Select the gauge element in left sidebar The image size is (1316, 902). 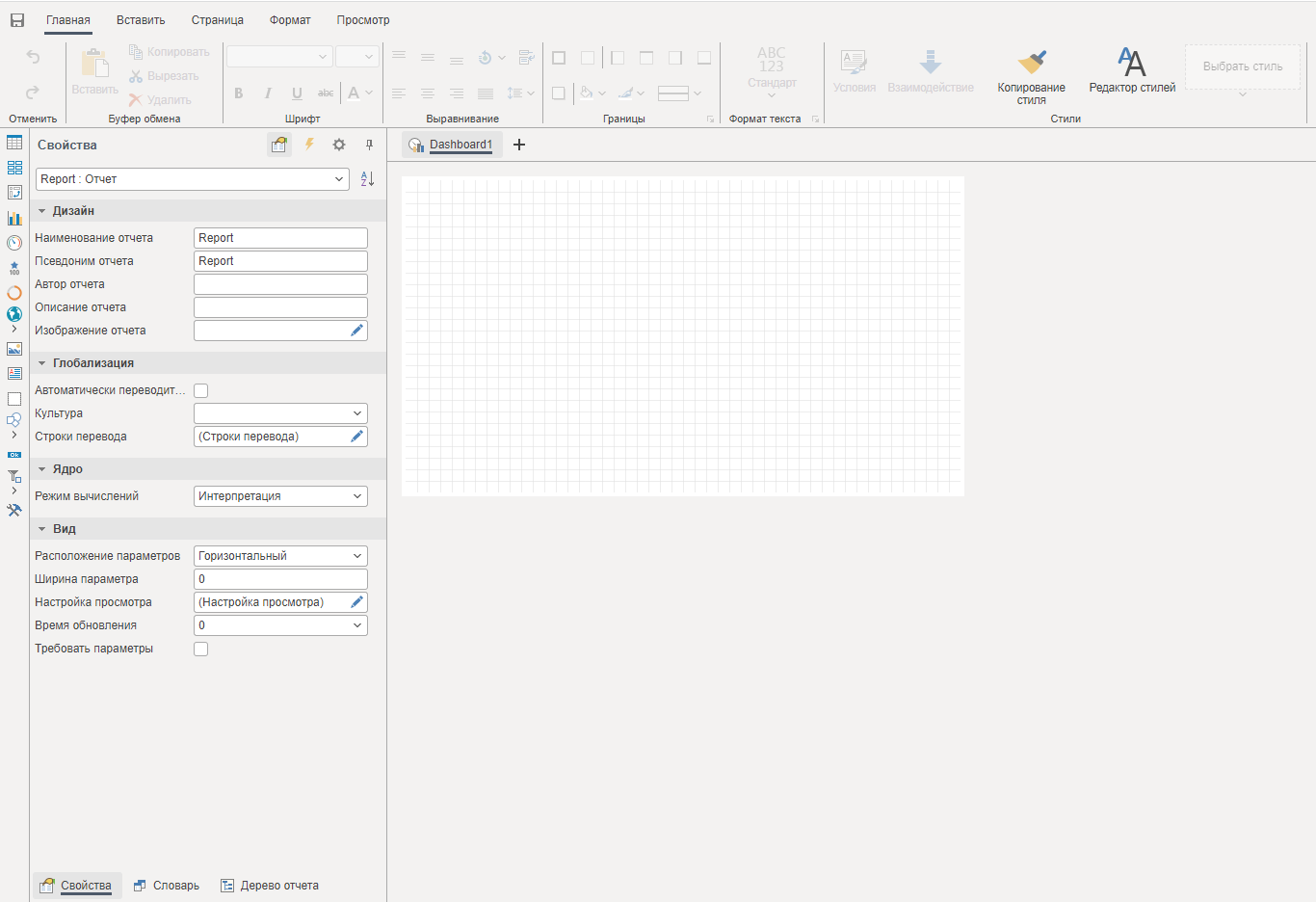click(x=14, y=243)
